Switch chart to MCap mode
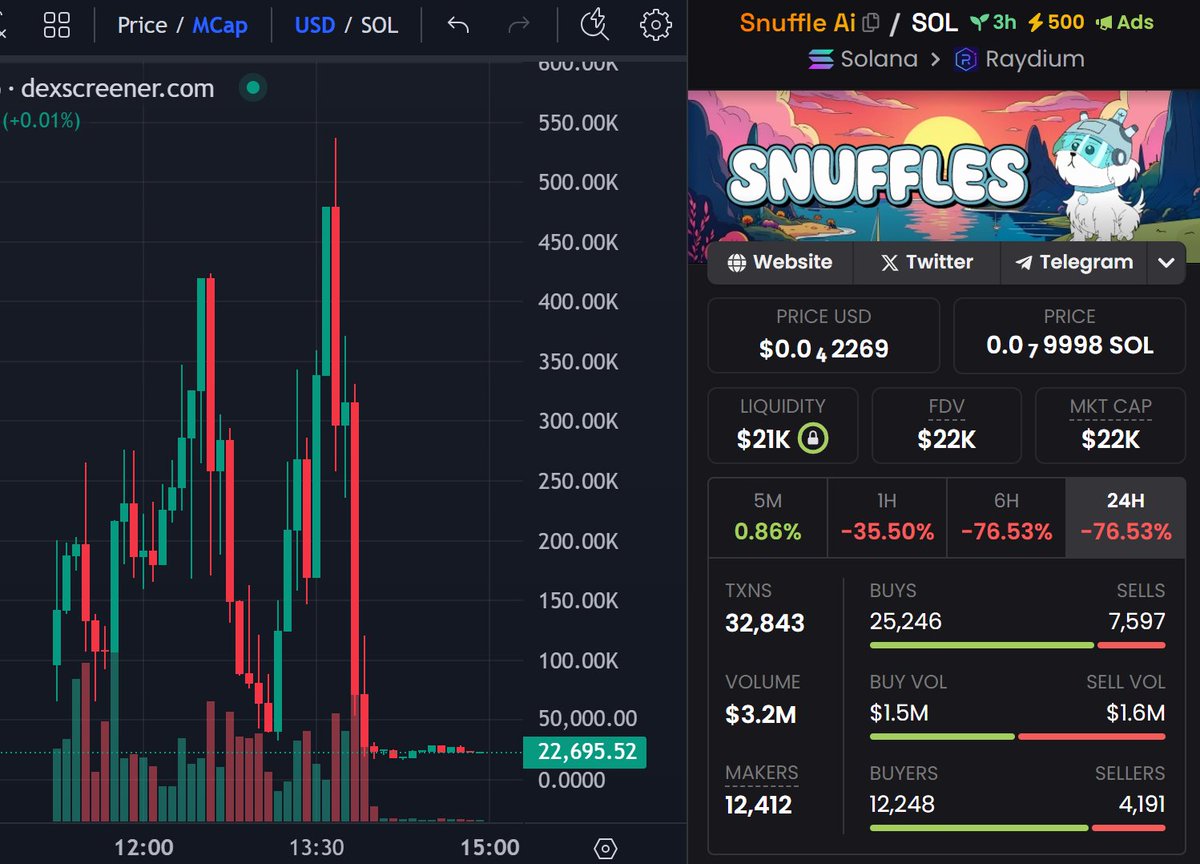Screen dimensions: 1200x864 pyautogui.click(x=219, y=25)
